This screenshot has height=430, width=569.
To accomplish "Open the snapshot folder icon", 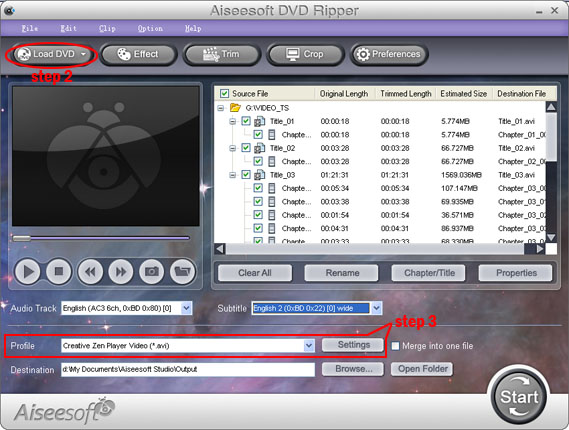I will [183, 271].
